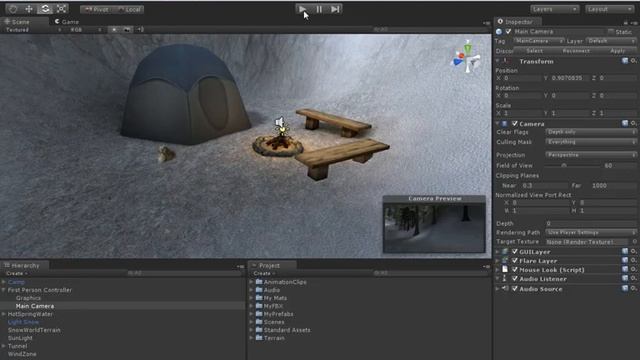Viewport: 640px width, 360px height.
Task: Toggle scene overlay image button
Action: pyautogui.click(x=127, y=29)
